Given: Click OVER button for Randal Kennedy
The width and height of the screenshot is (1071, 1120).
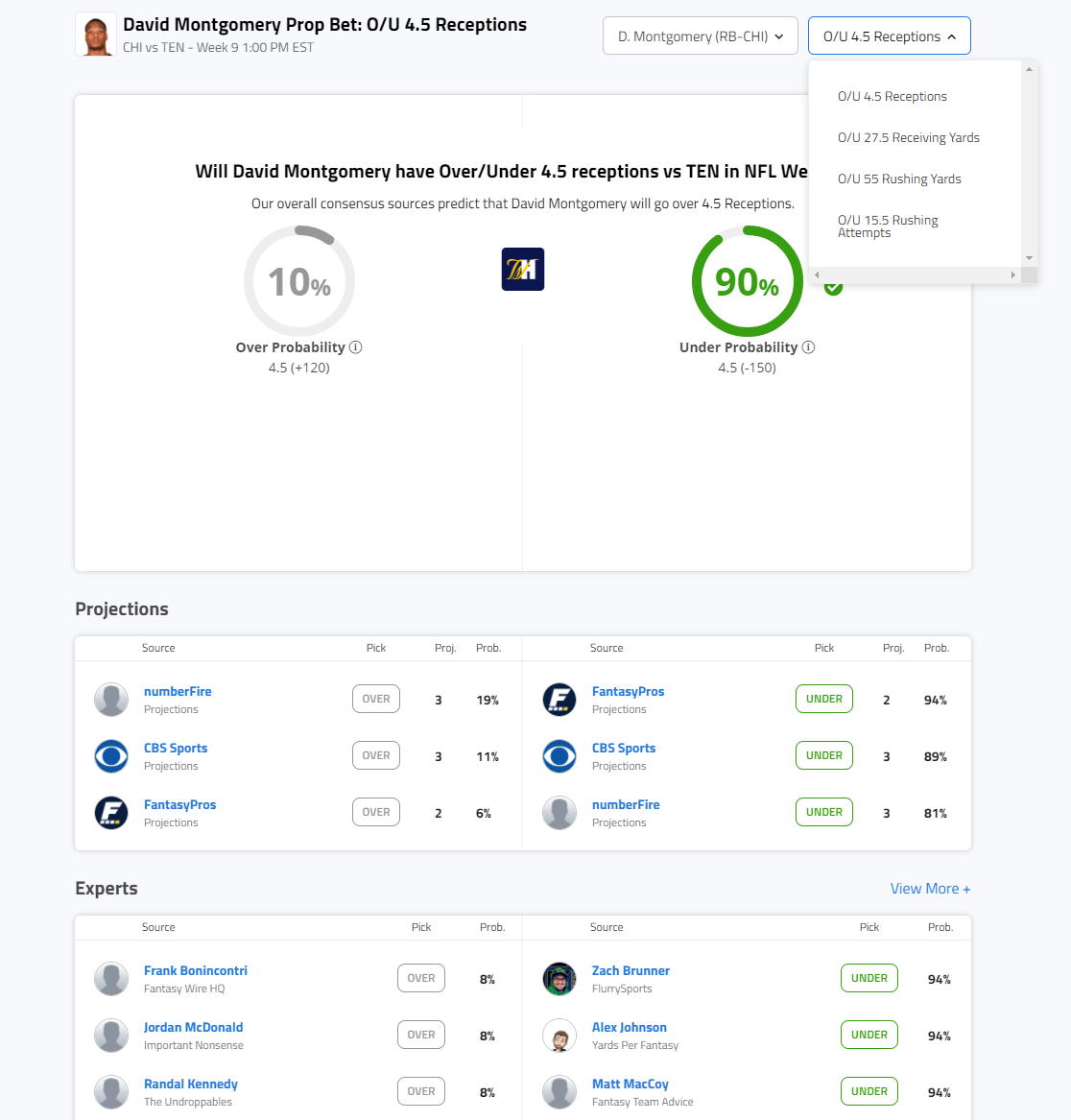Looking at the screenshot, I should click(421, 1091).
